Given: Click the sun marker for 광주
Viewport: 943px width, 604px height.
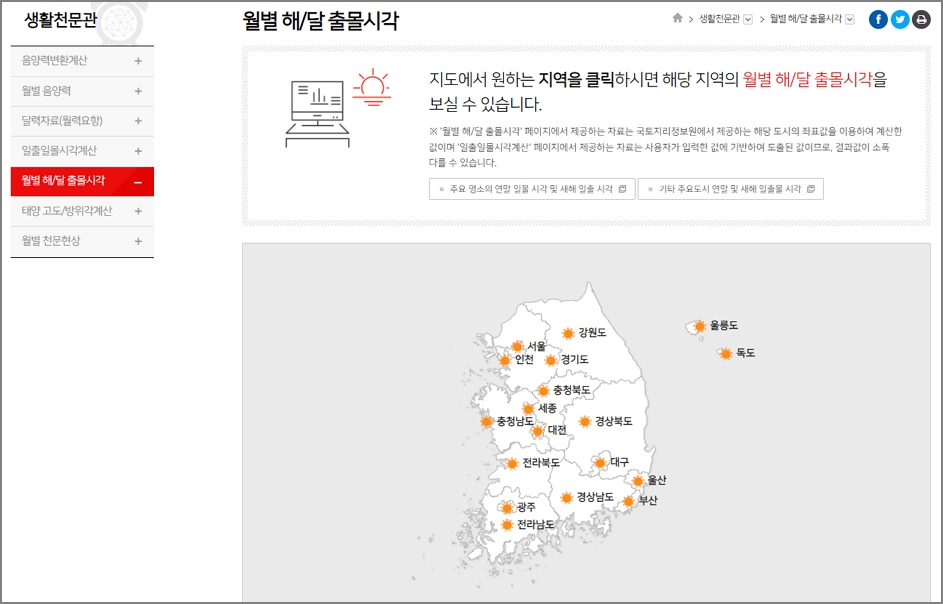Looking at the screenshot, I should pos(506,507).
